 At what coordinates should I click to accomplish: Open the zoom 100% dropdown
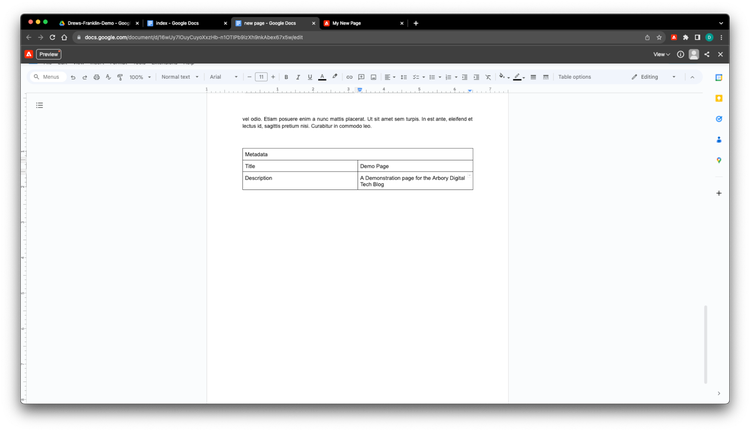tap(140, 77)
